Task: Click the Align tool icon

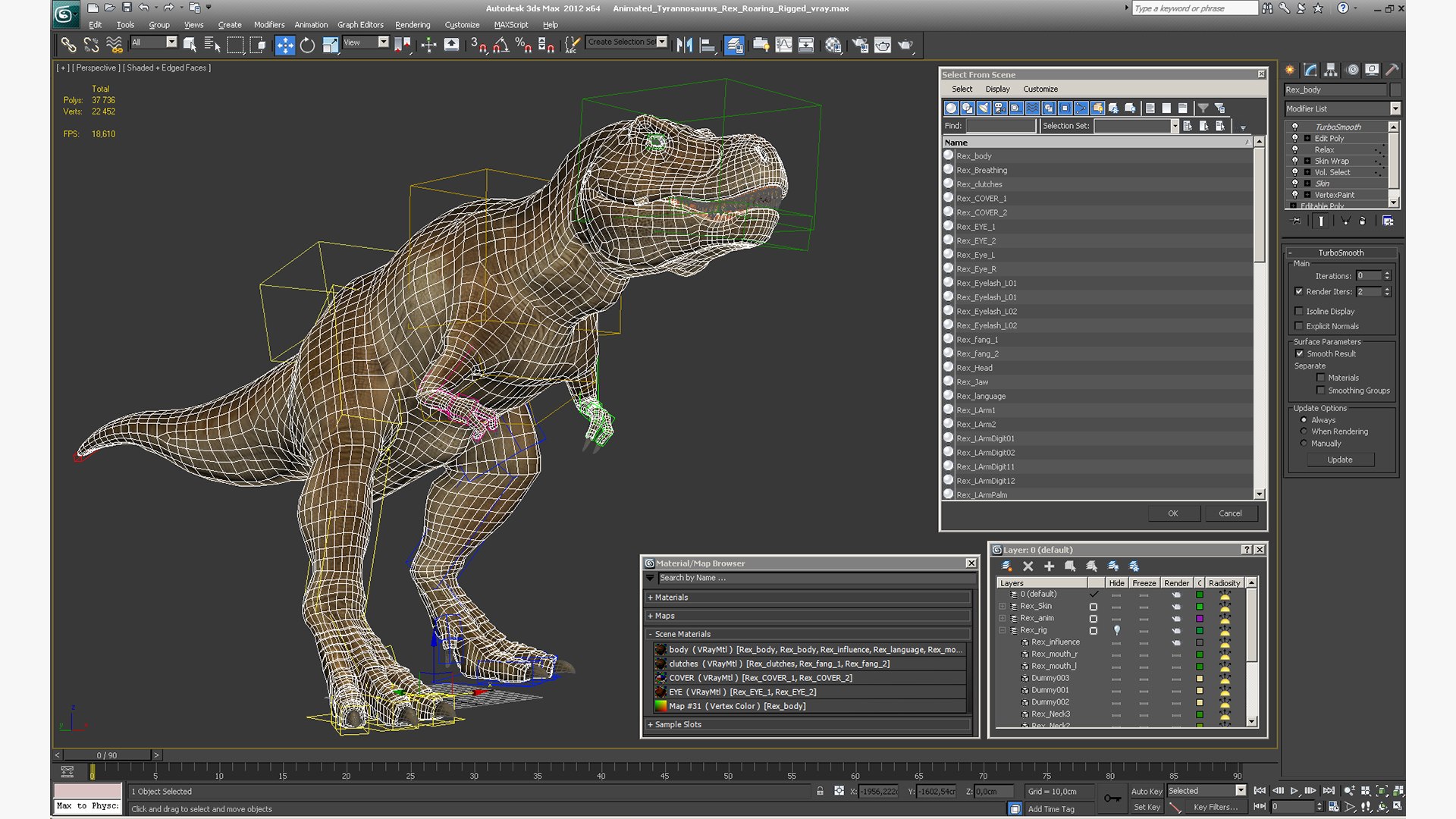Action: pos(707,45)
